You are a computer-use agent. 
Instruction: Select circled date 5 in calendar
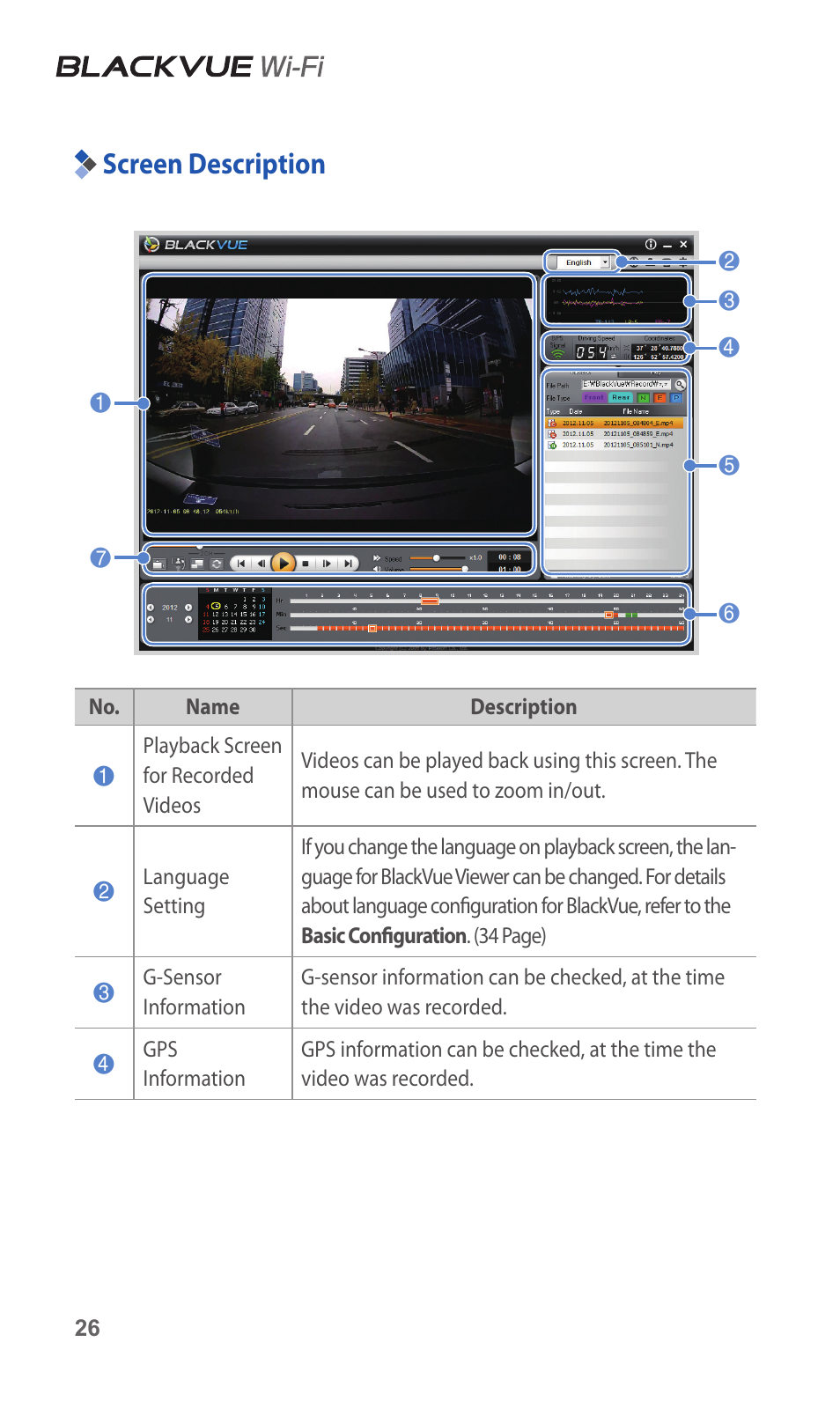coord(216,606)
